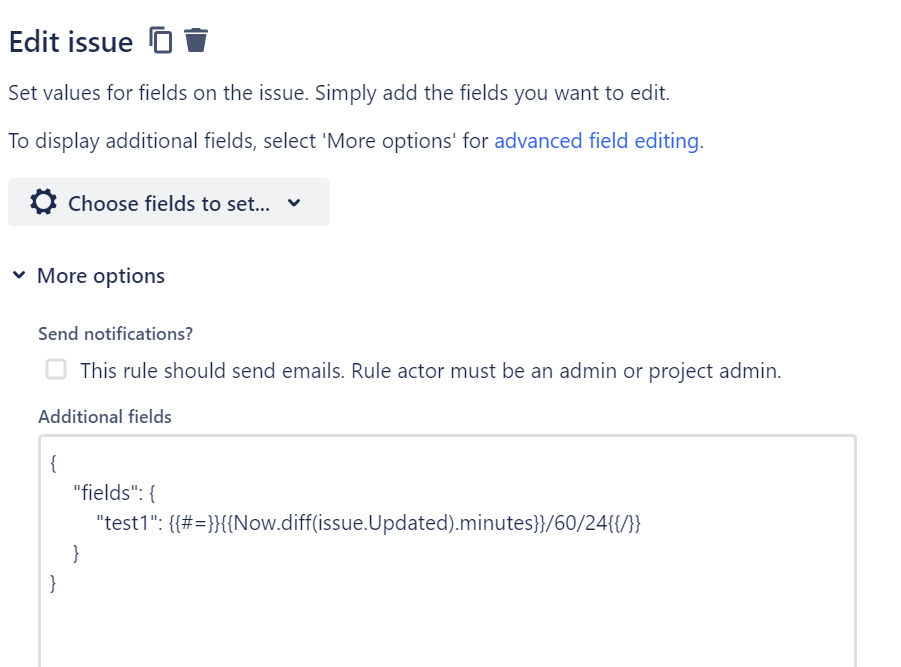Screen dimensions: 901x667
Task: Click the 'Send notifications?' label
Action: [x=115, y=334]
